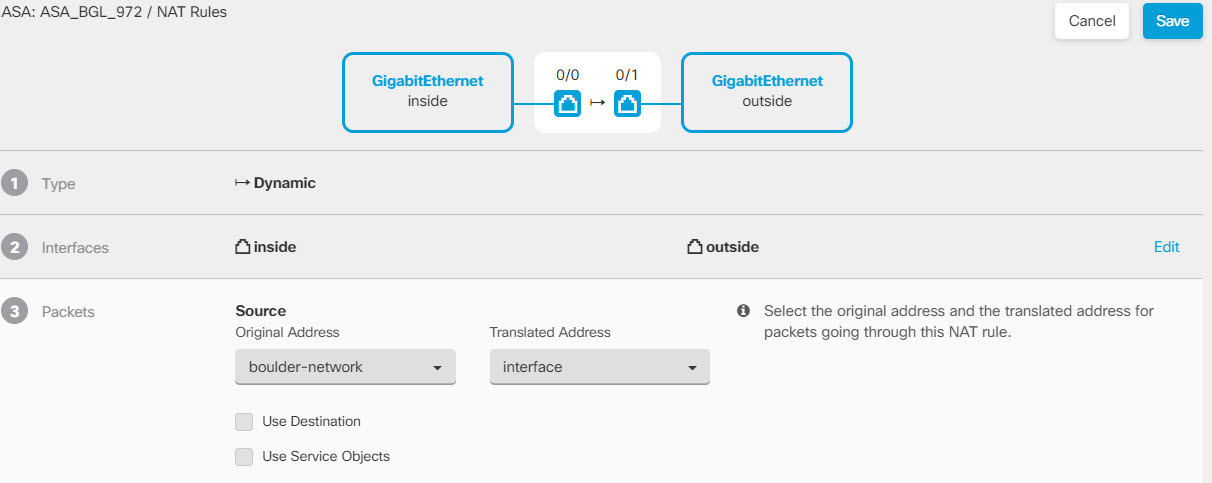Select the GigabitEthernet inside box

click(427, 92)
